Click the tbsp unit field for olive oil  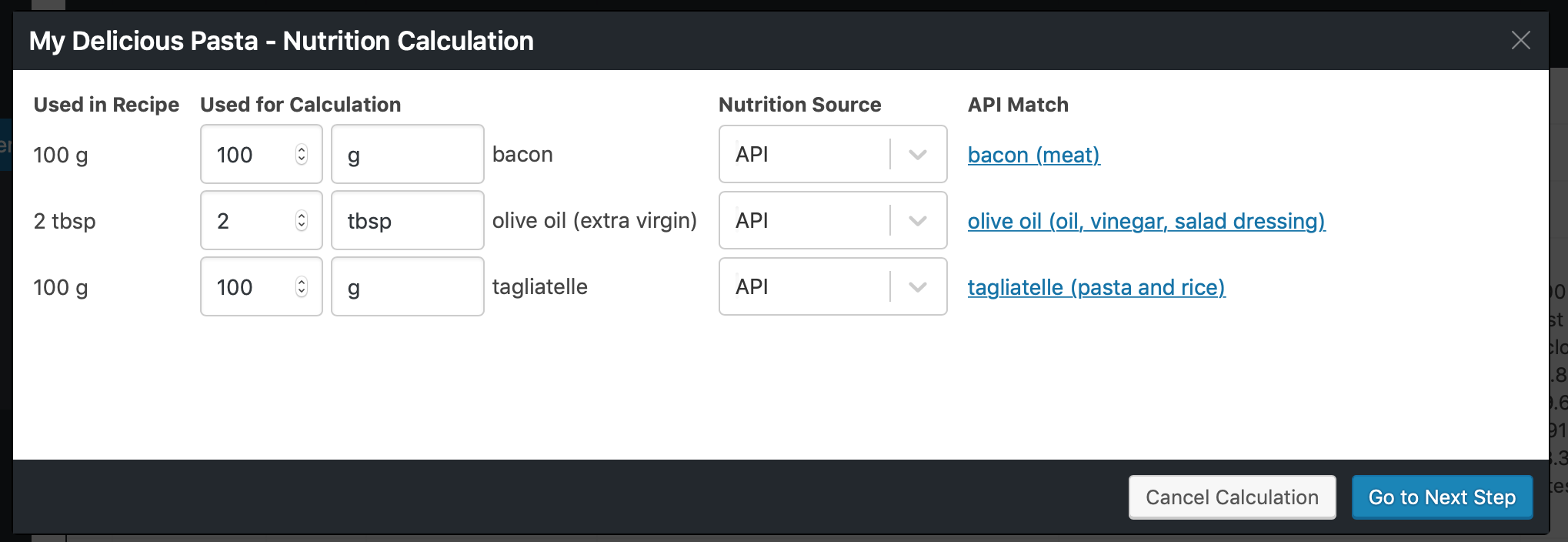pyautogui.click(x=407, y=221)
